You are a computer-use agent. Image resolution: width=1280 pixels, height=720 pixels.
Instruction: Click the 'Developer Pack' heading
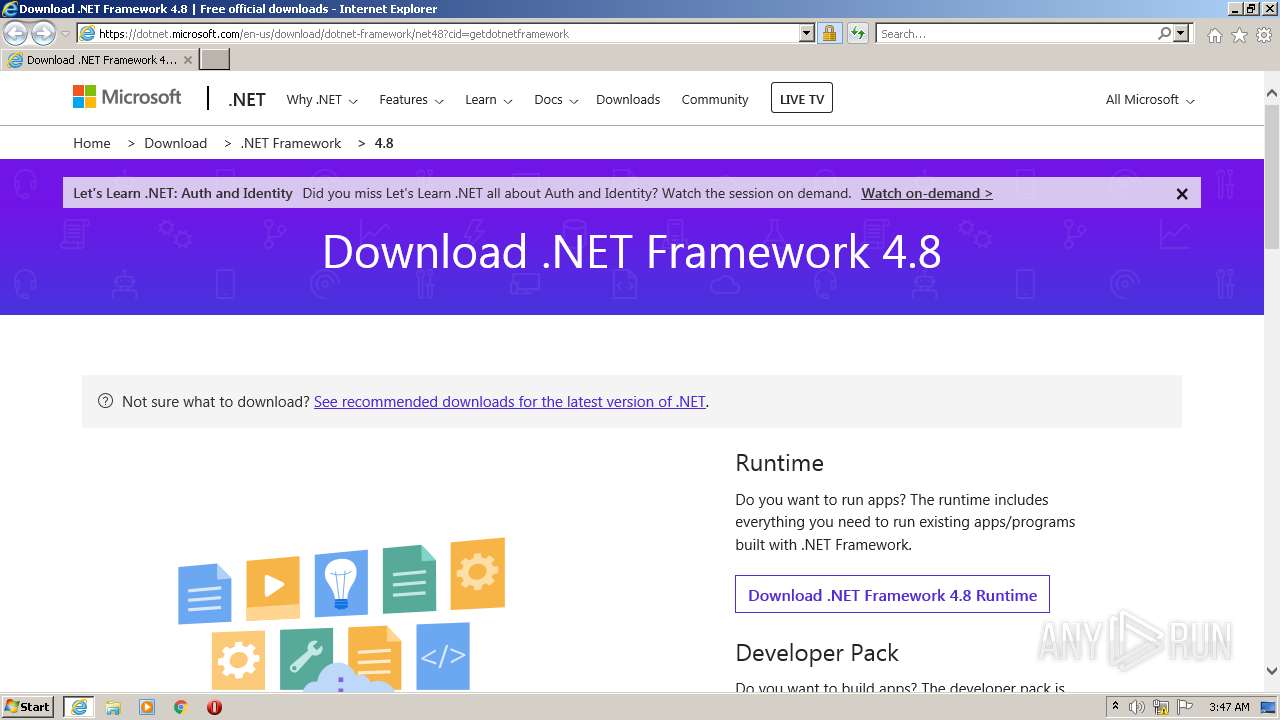(817, 653)
